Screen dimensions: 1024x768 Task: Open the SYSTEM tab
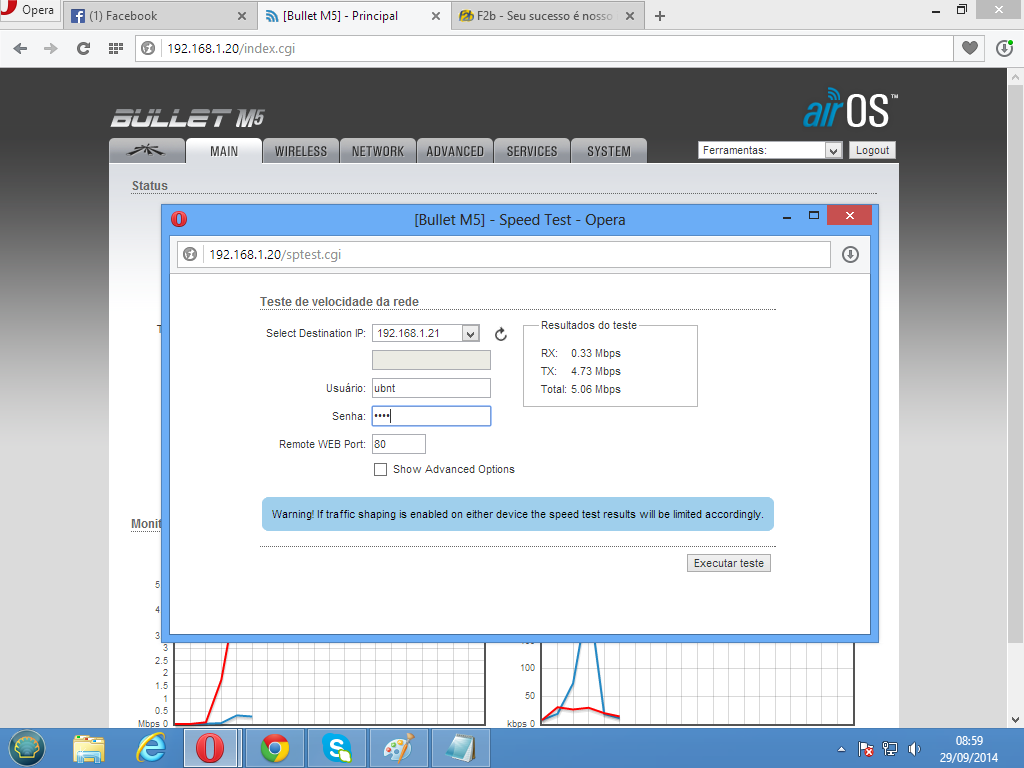click(609, 151)
